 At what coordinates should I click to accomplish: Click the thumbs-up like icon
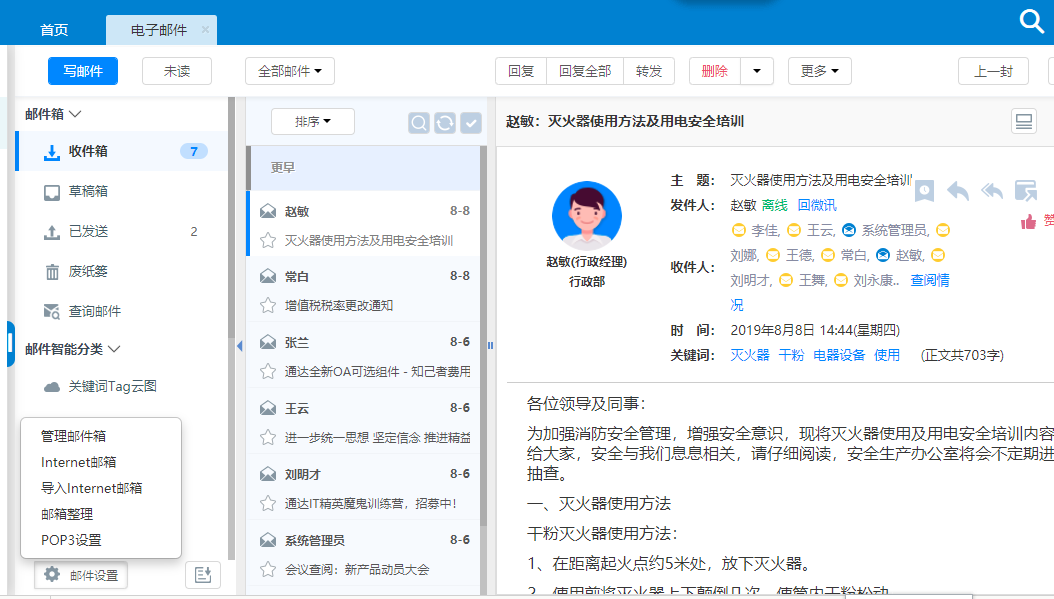click(x=1028, y=222)
